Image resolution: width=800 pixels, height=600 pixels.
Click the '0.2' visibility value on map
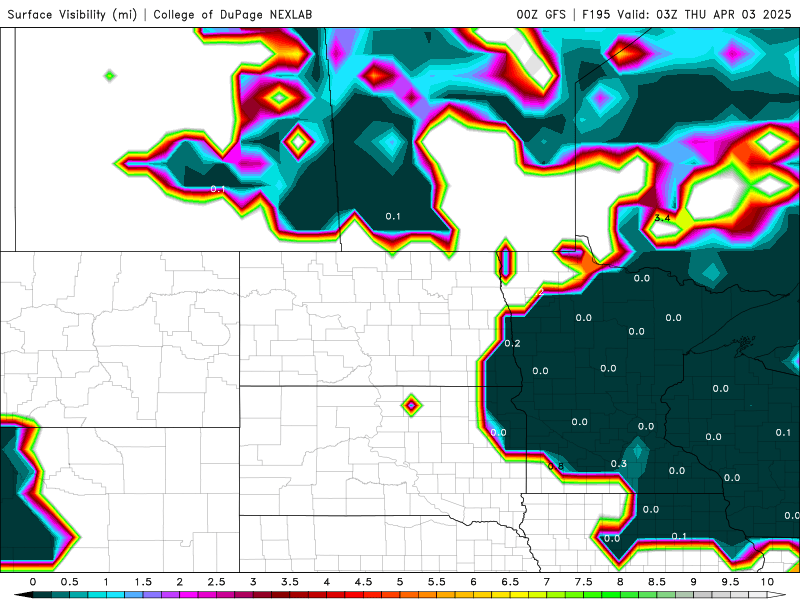[512, 343]
